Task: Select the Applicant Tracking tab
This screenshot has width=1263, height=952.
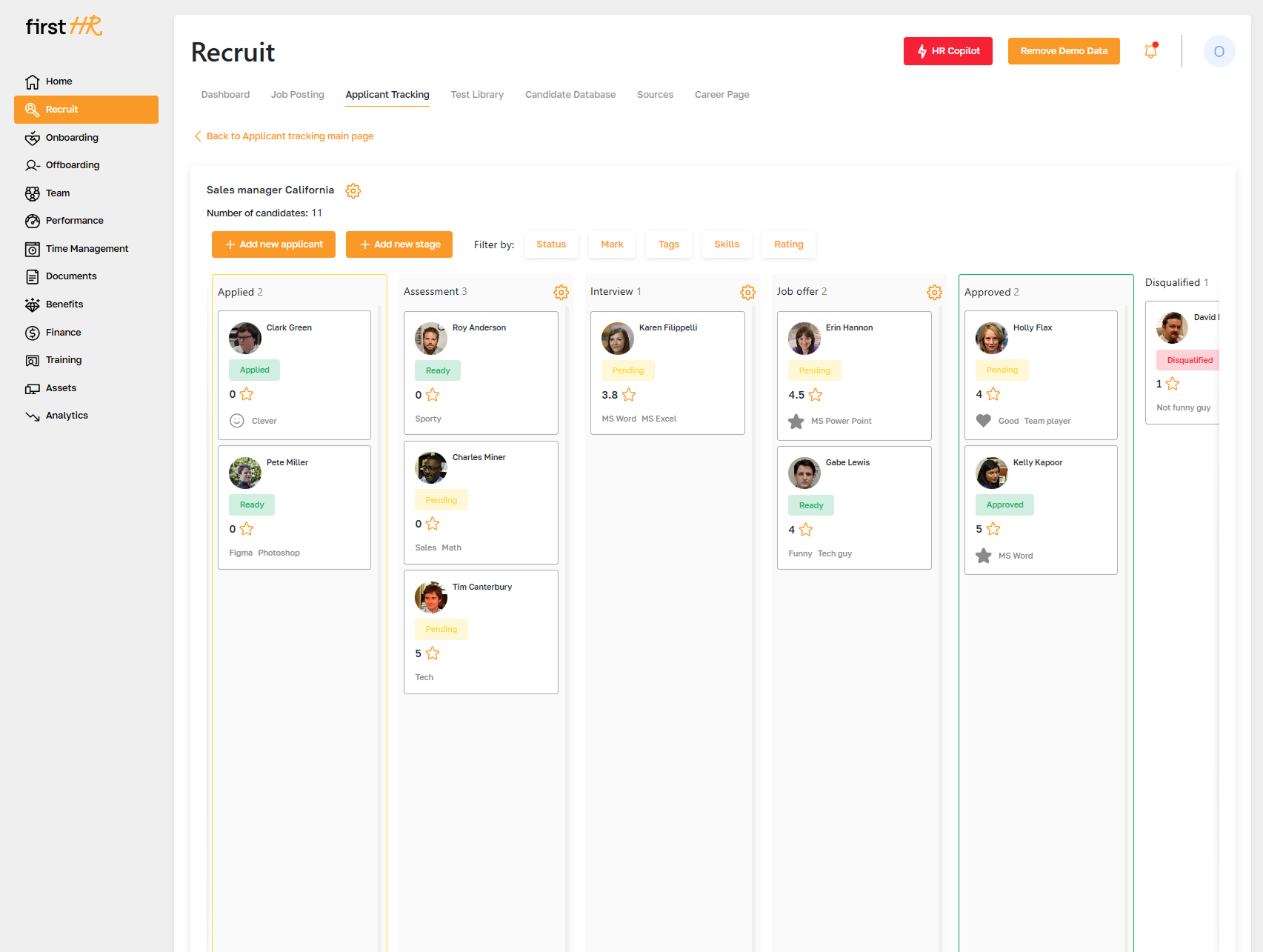Action: click(387, 95)
